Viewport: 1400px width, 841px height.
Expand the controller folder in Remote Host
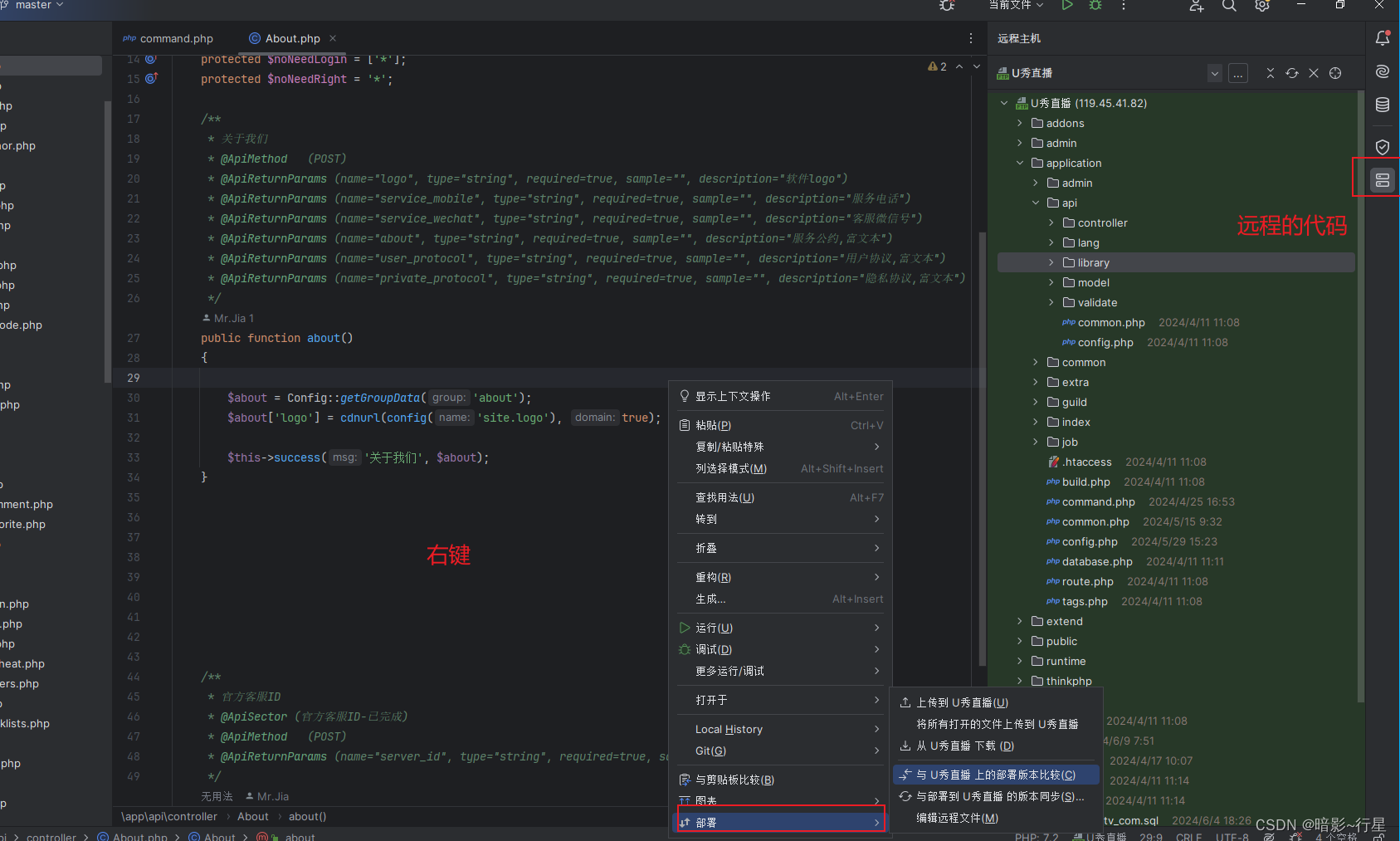pos(1051,222)
